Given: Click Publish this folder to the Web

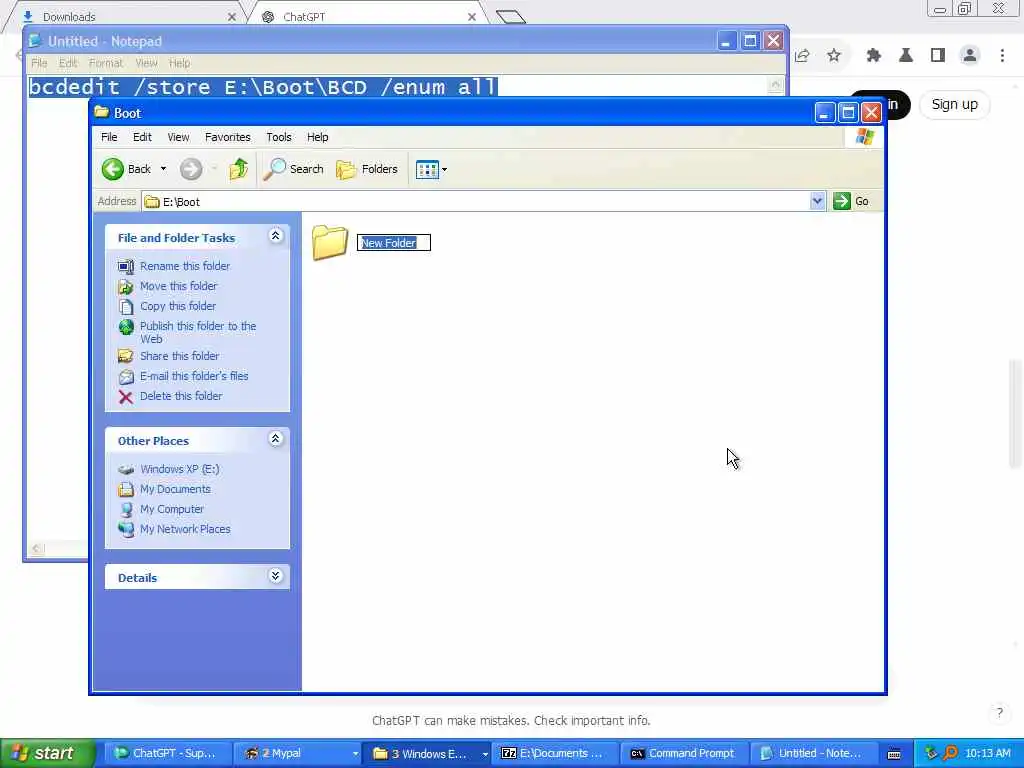Looking at the screenshot, I should point(198,332).
